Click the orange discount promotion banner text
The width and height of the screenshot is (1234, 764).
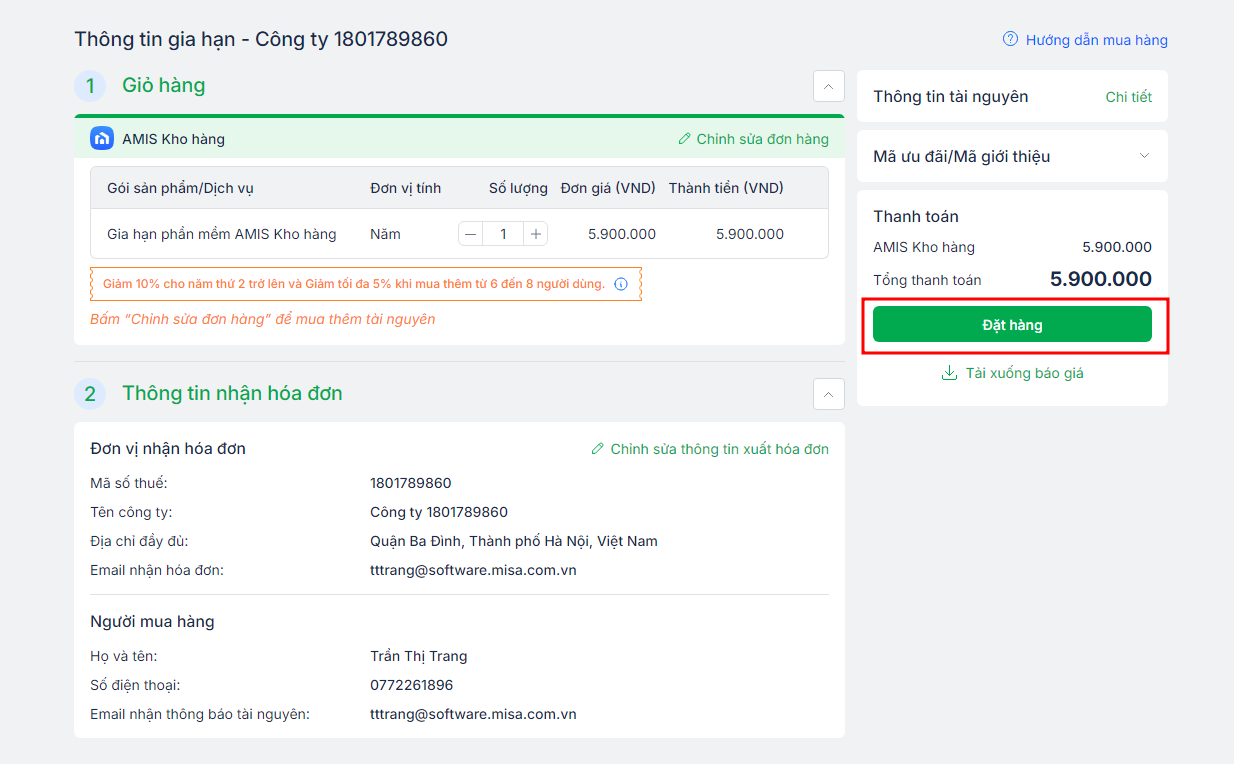point(354,284)
